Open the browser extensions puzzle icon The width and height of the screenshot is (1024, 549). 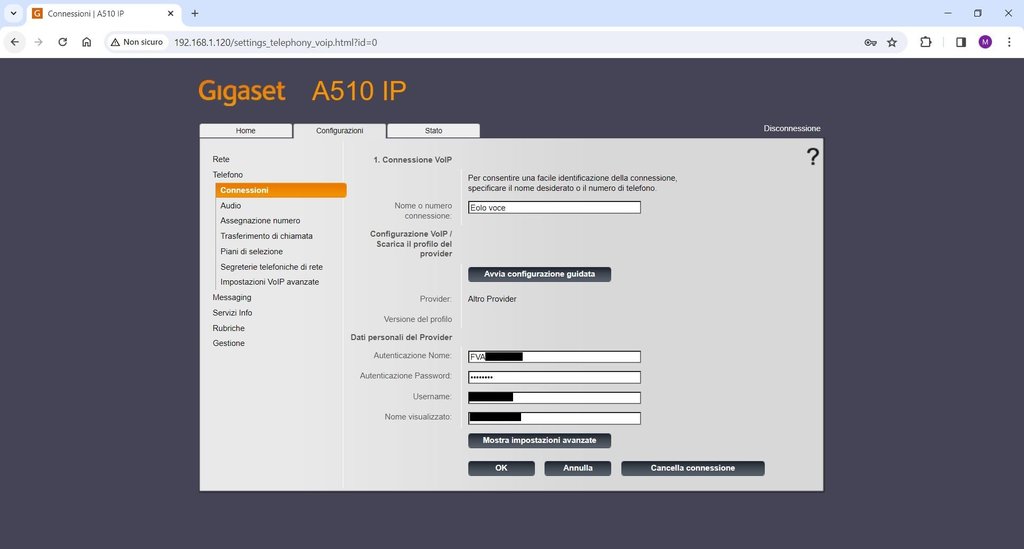(x=926, y=42)
